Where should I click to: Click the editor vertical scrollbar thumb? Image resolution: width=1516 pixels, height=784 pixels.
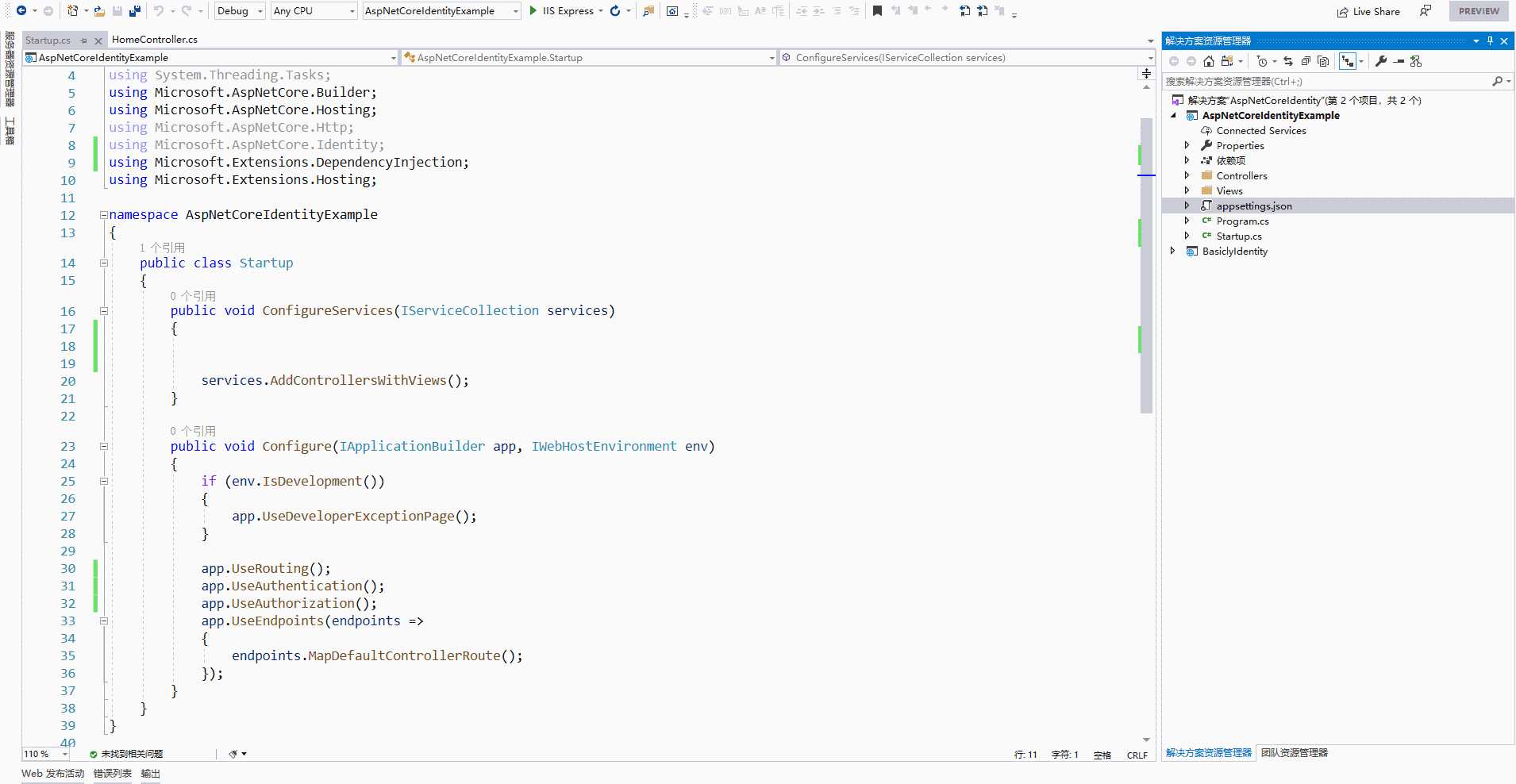(1145, 266)
